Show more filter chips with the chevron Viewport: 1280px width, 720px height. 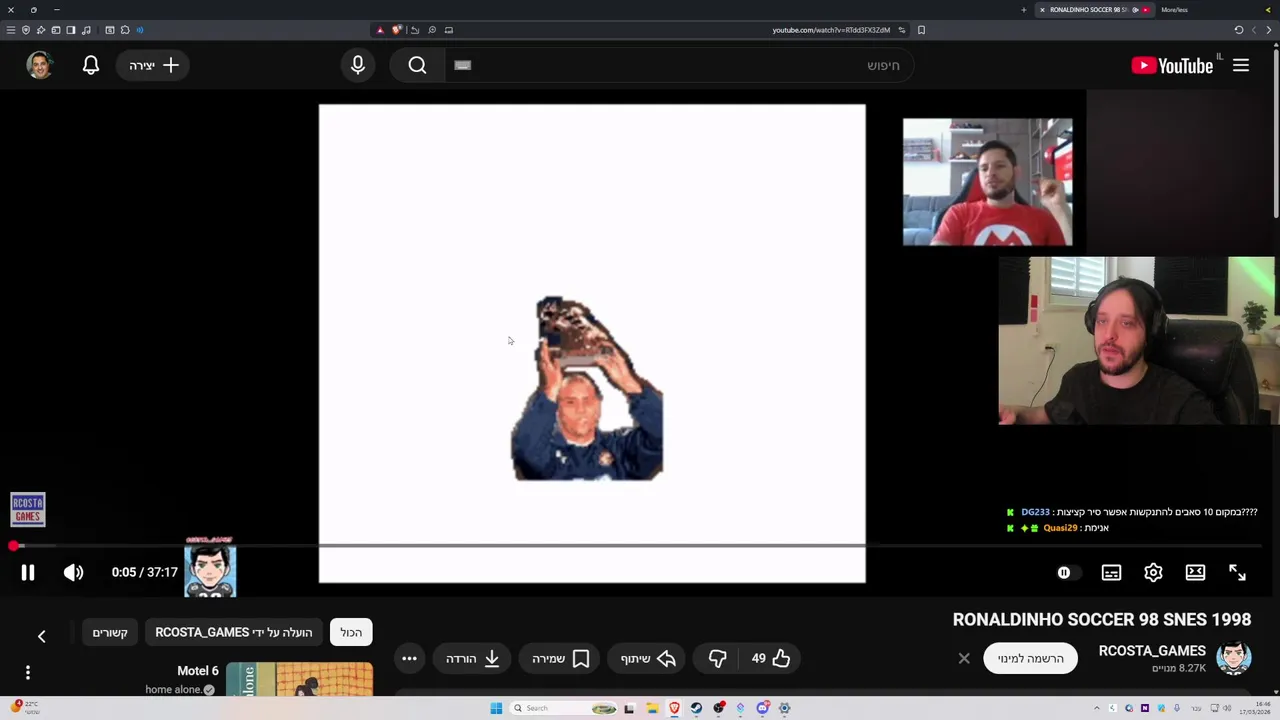click(42, 636)
